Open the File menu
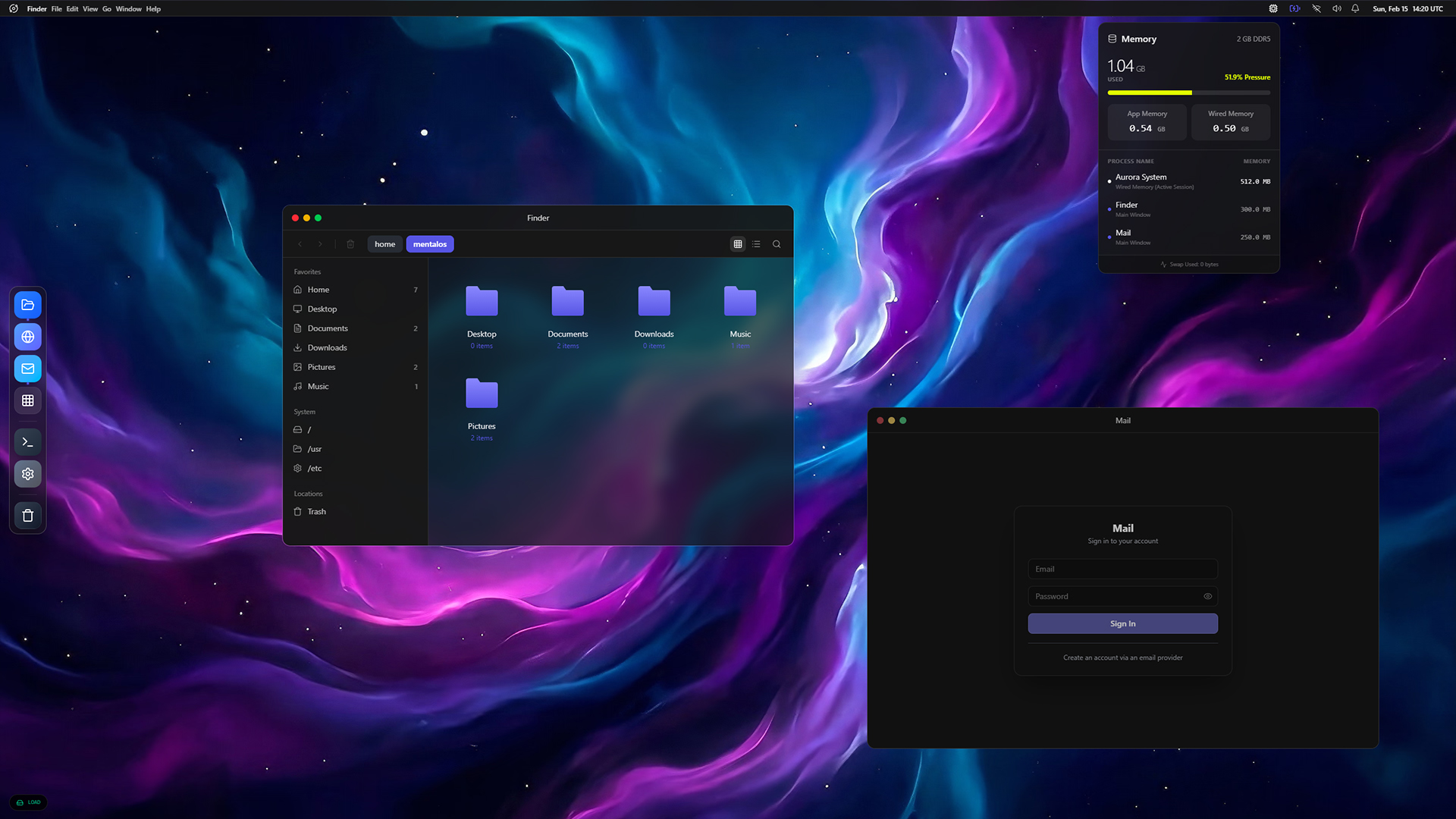 point(57,9)
